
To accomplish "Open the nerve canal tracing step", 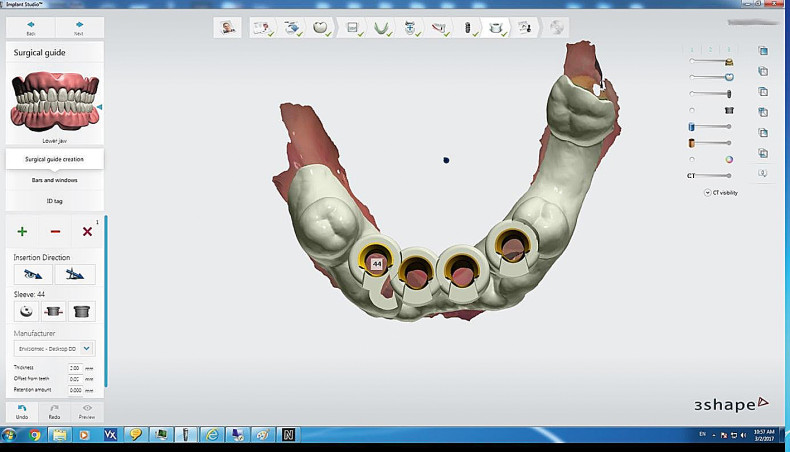I will tap(439, 28).
